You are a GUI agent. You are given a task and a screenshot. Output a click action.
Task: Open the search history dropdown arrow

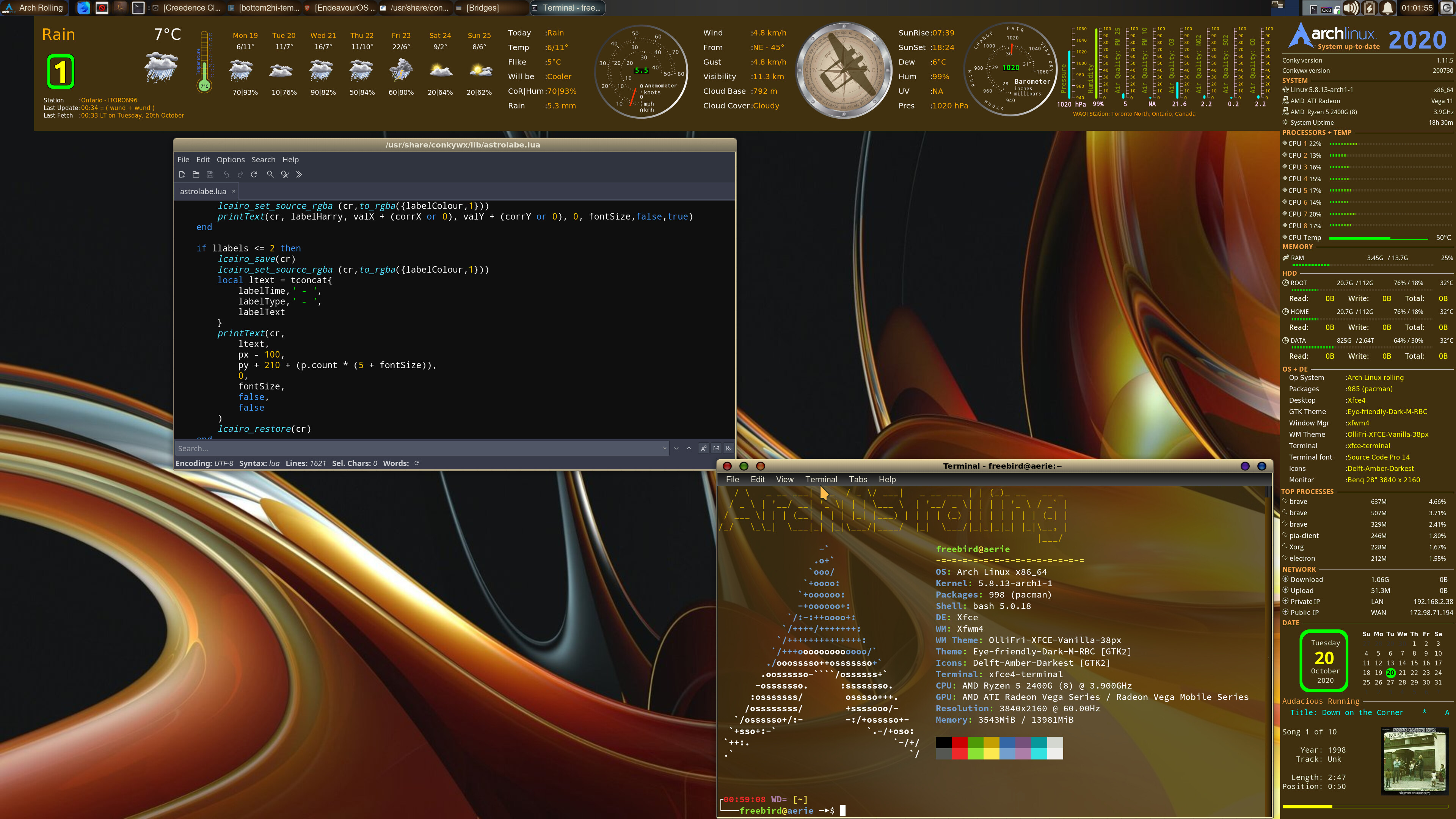coord(665,449)
